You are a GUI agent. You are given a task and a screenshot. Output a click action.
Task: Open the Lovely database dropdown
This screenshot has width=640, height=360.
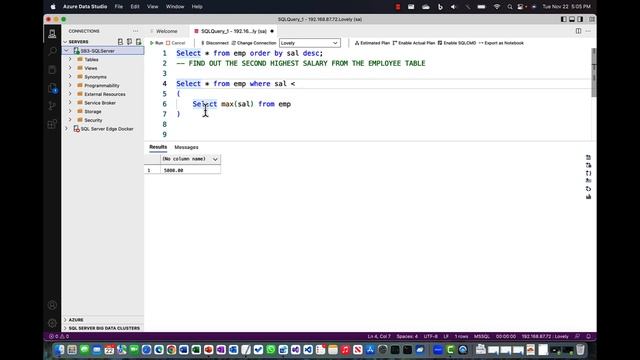310,43
